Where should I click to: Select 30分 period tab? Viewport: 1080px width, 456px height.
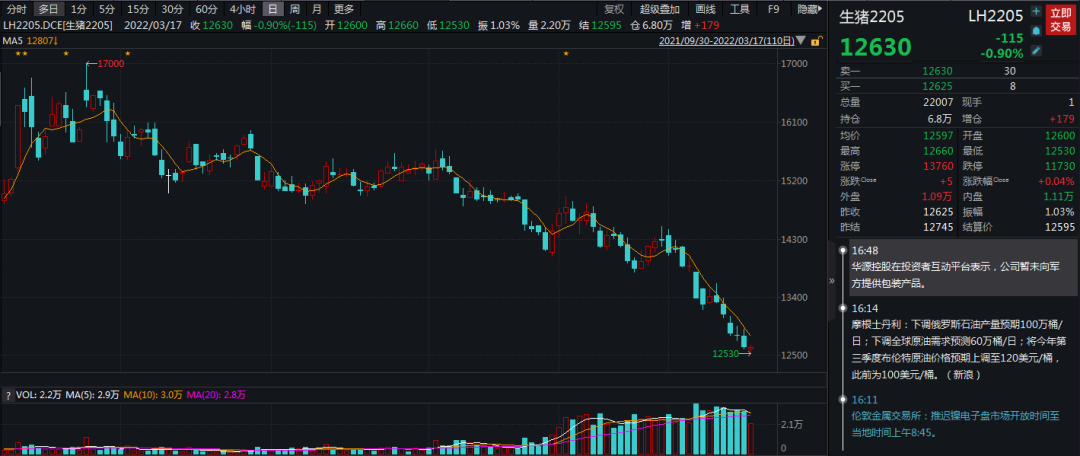point(172,10)
